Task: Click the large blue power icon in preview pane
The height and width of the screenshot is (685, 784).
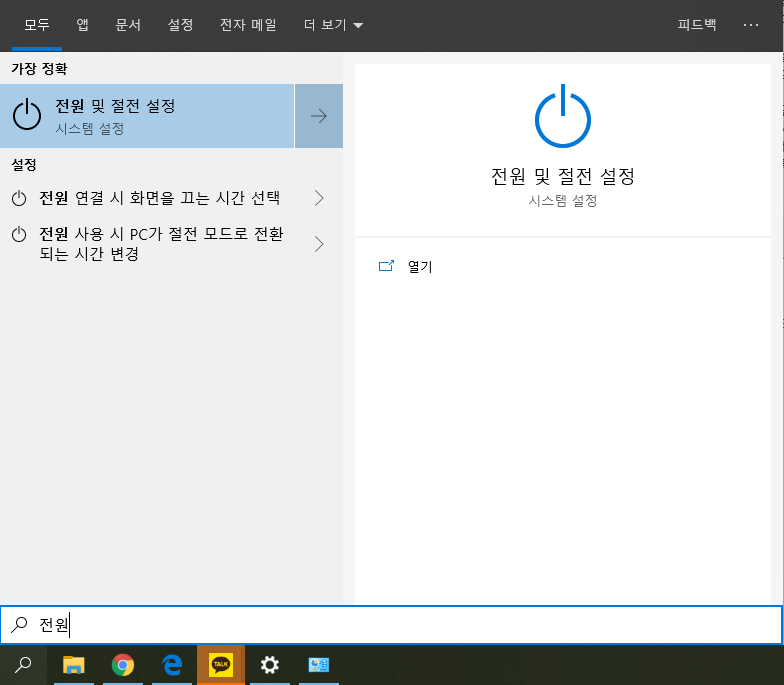Action: (x=563, y=116)
